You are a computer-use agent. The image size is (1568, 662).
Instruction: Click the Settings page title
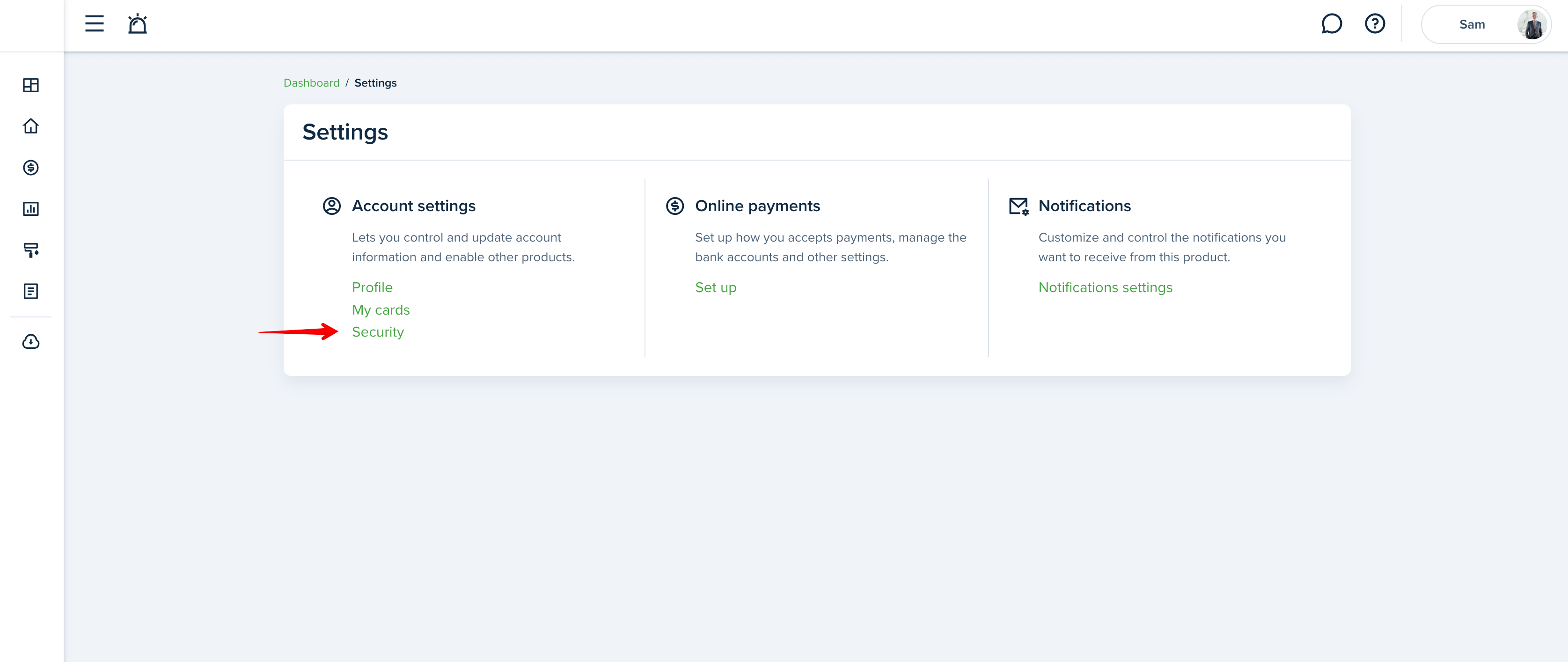345,132
